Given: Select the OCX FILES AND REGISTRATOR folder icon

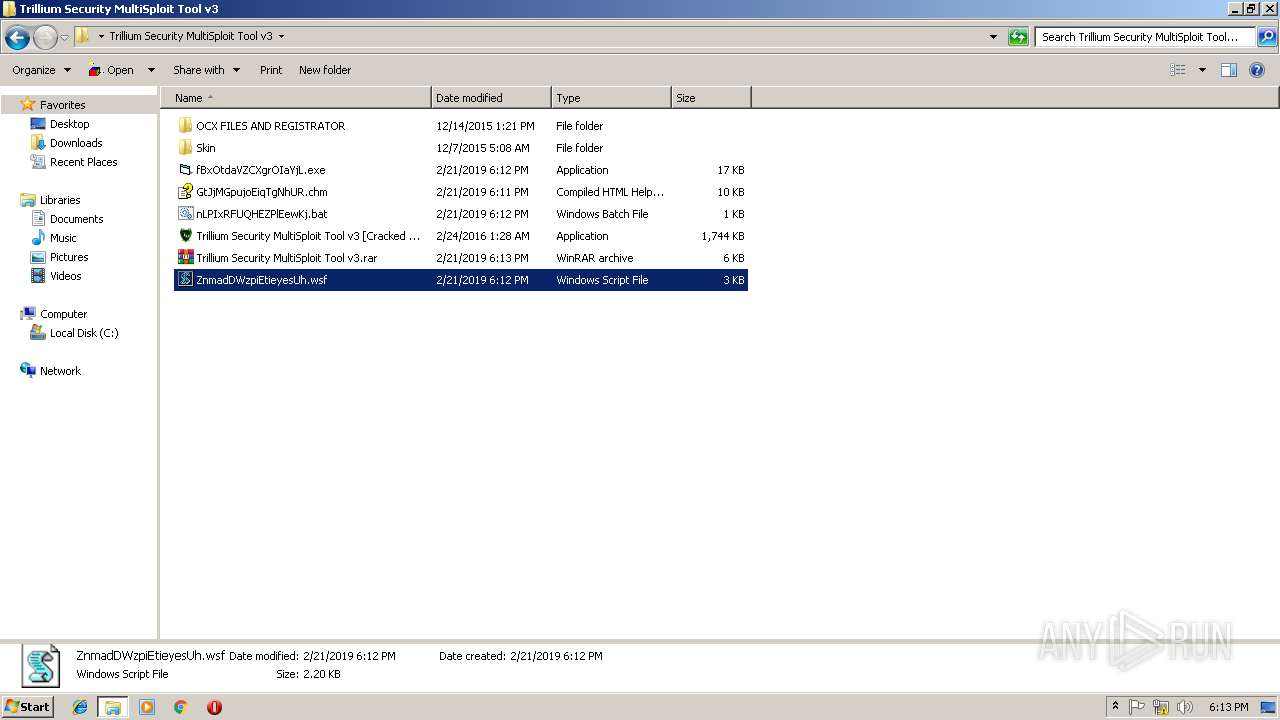Looking at the screenshot, I should [185, 126].
